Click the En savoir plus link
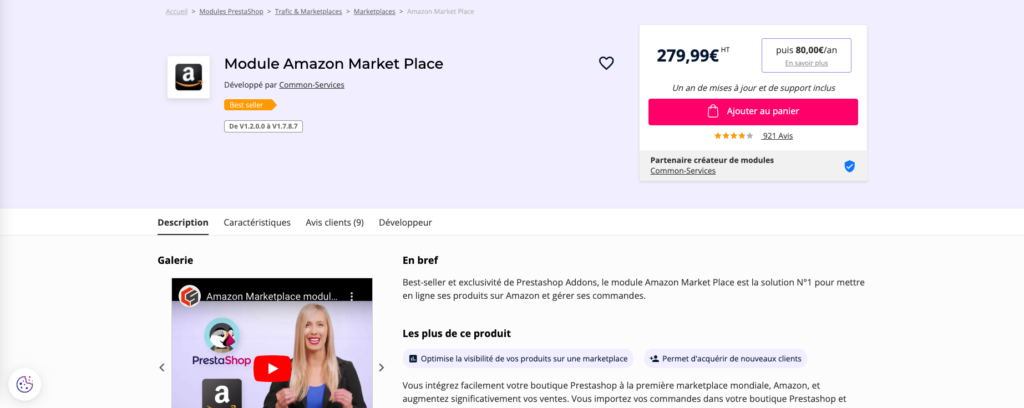 [806, 63]
